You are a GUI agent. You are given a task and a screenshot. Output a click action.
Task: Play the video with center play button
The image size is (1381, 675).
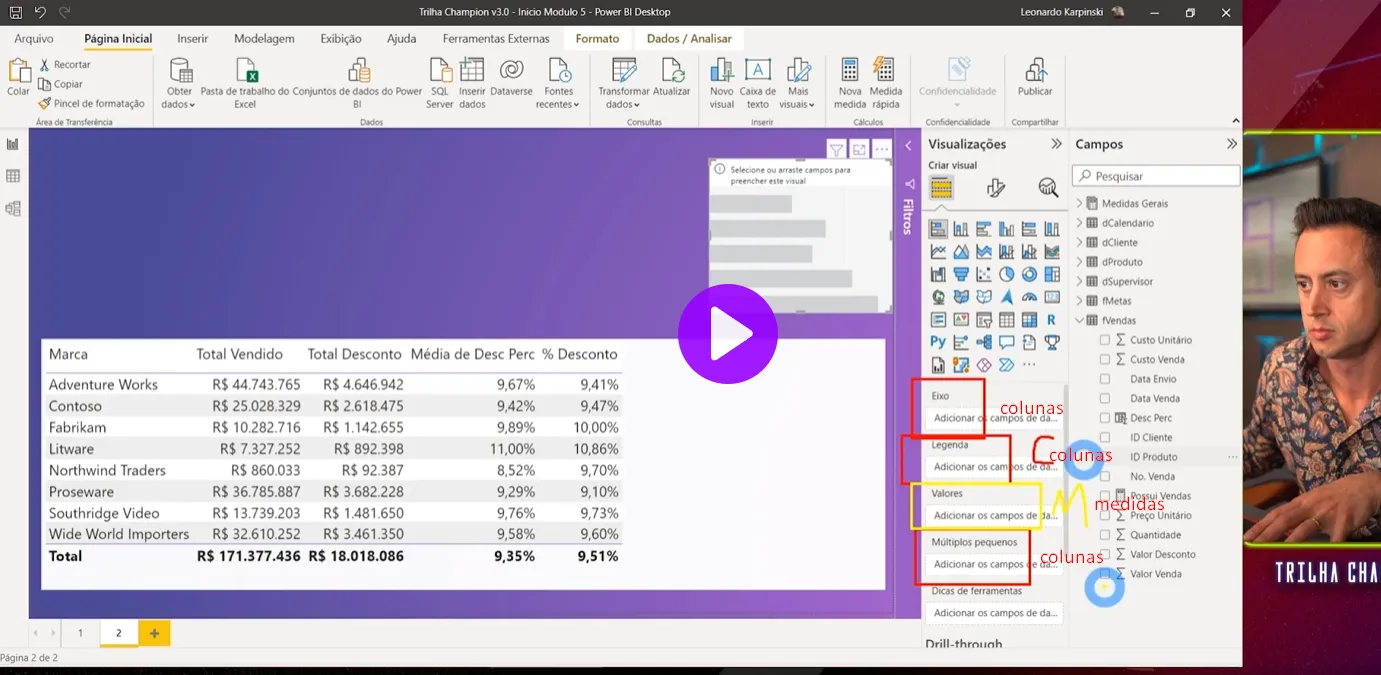pos(727,334)
